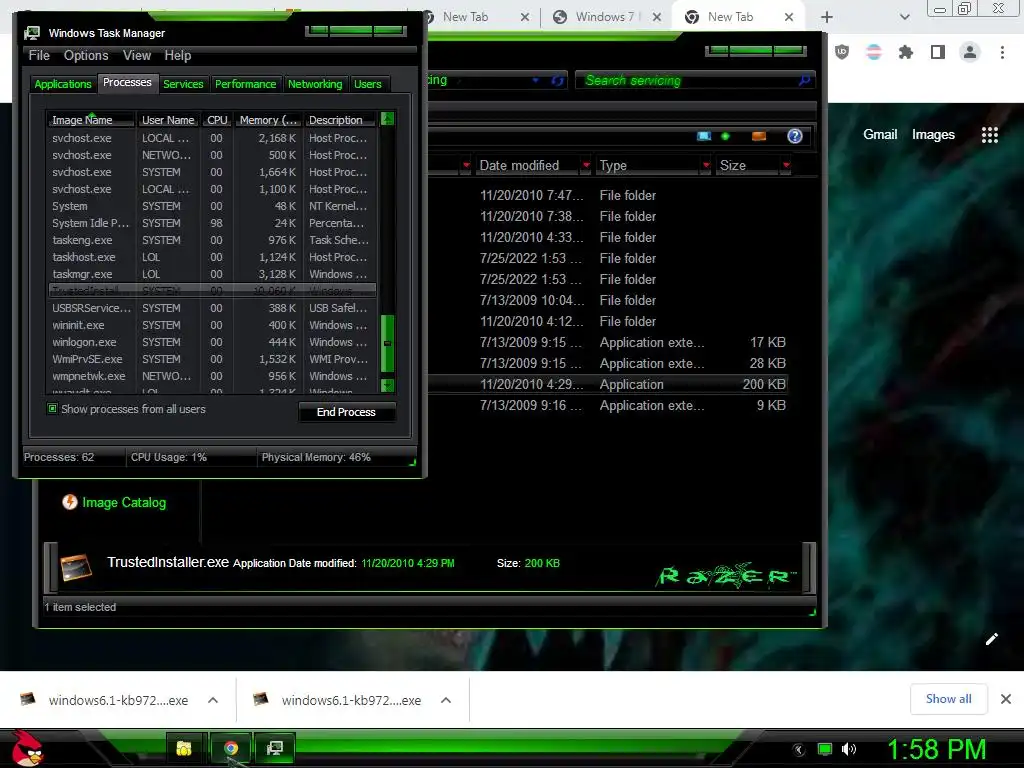Select the file row sized 9 KB
Image resolution: width=1024 pixels, height=768 pixels.
607,406
